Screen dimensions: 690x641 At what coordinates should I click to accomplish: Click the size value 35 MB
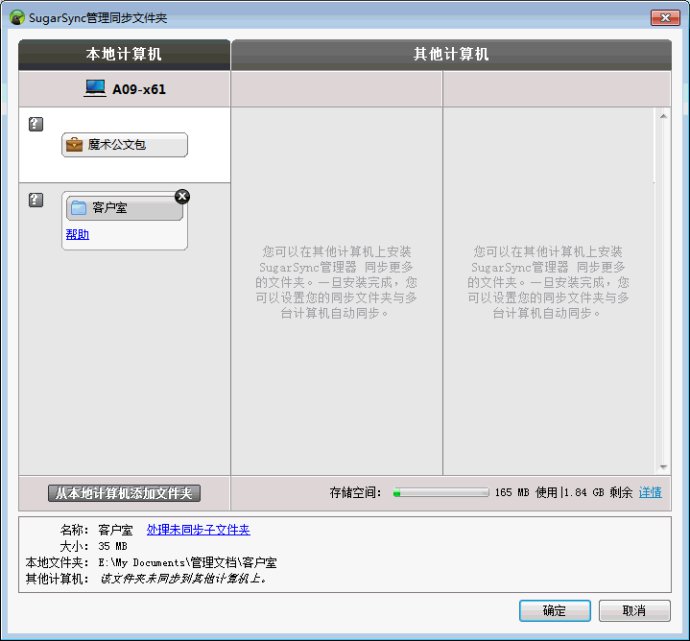113,546
